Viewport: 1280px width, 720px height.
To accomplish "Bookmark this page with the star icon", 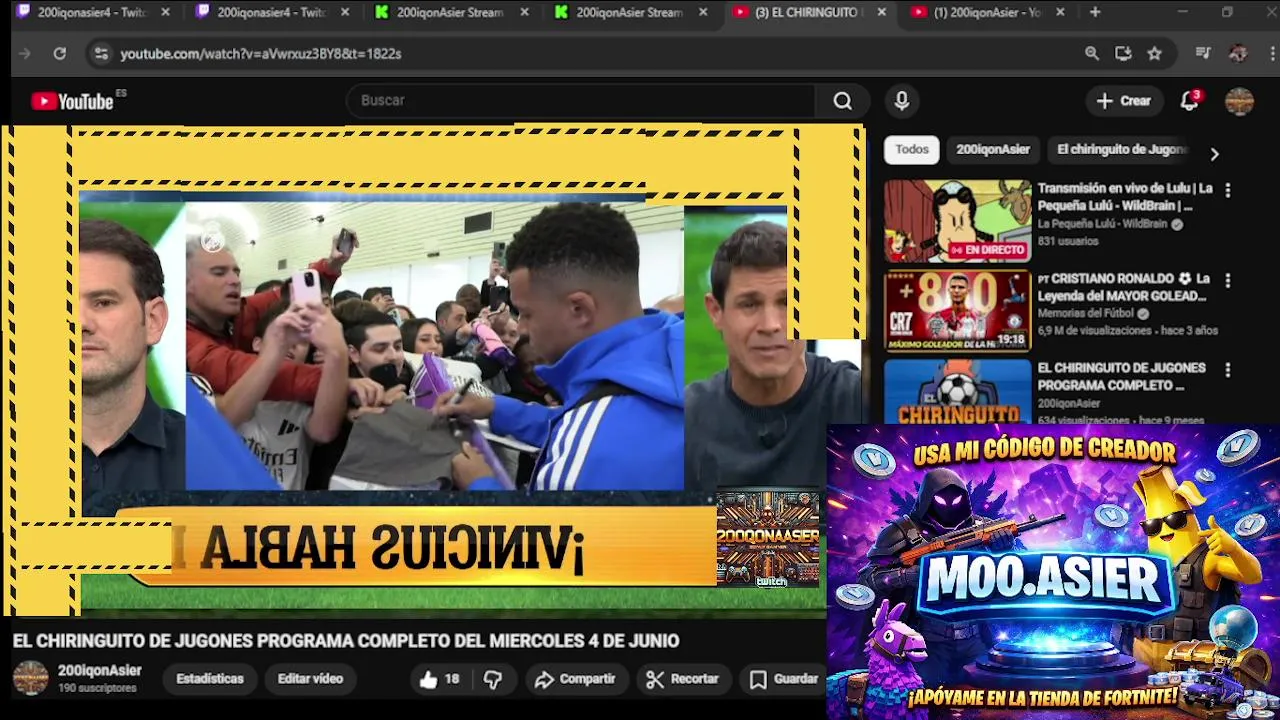I will click(1155, 54).
